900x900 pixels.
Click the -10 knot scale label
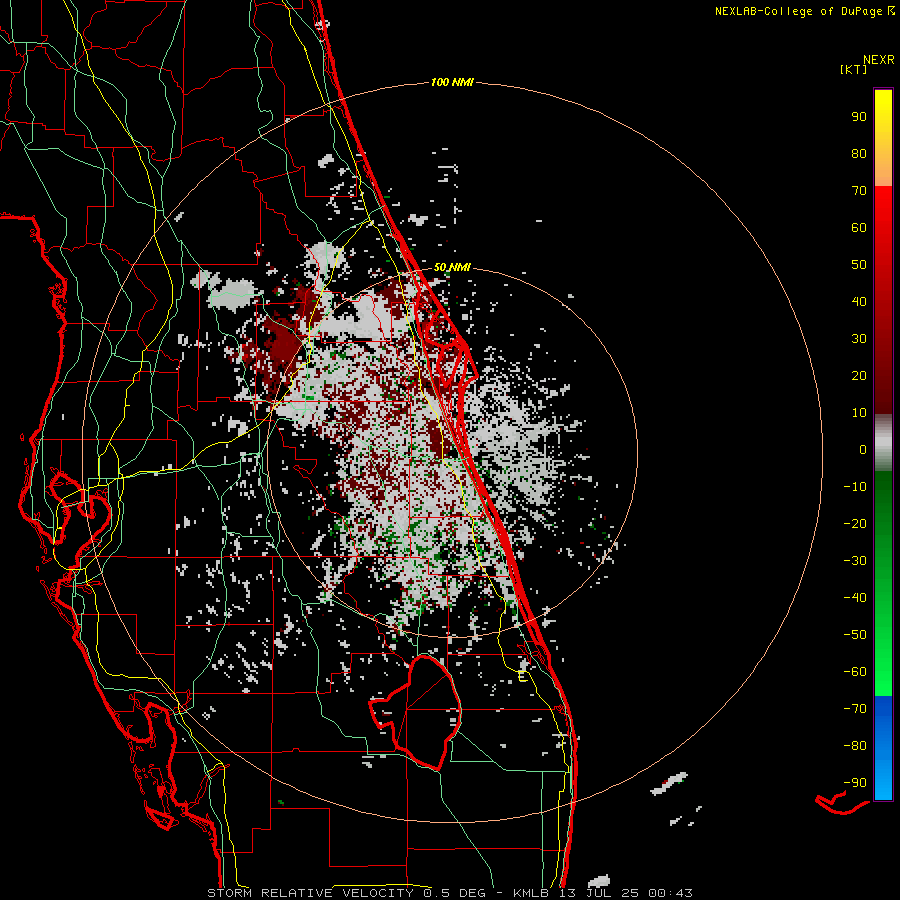[x=855, y=487]
